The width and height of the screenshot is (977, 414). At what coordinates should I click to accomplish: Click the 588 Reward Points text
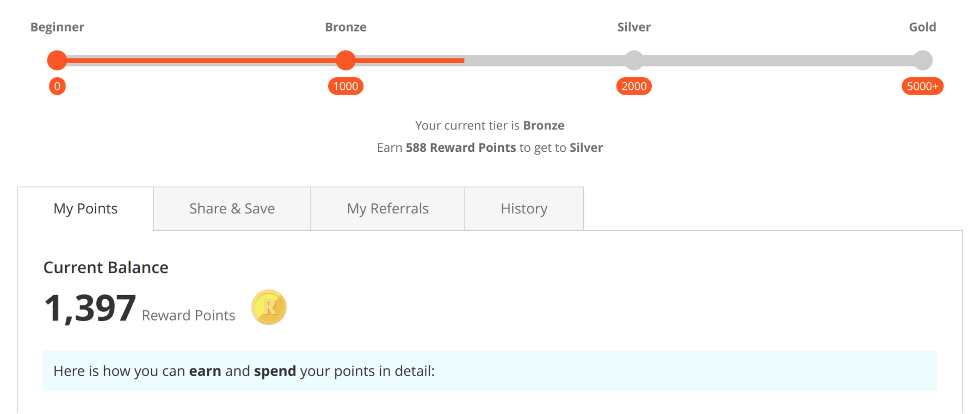460,148
